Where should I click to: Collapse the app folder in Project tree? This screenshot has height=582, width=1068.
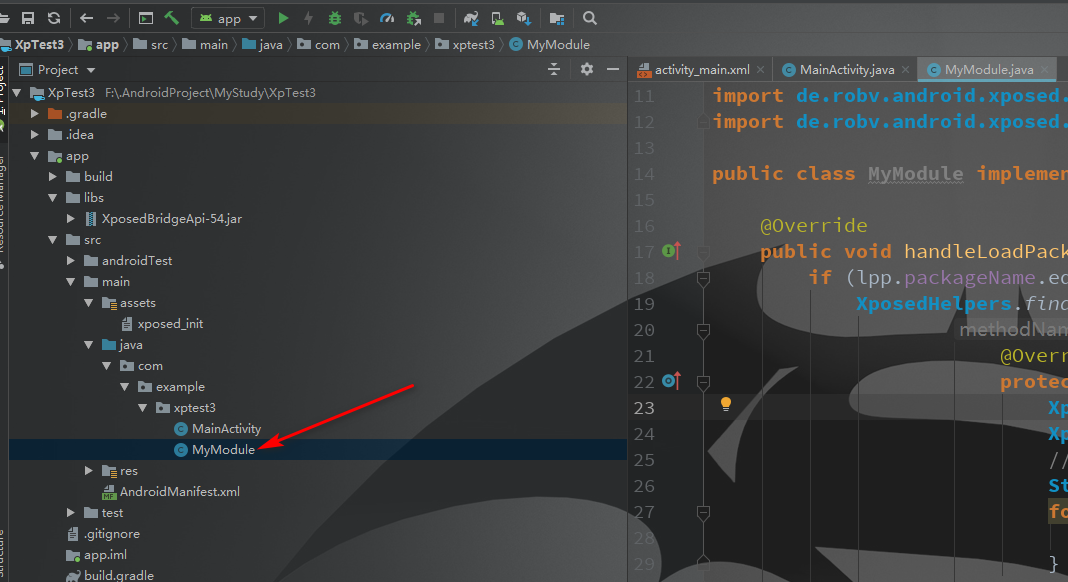coord(33,156)
